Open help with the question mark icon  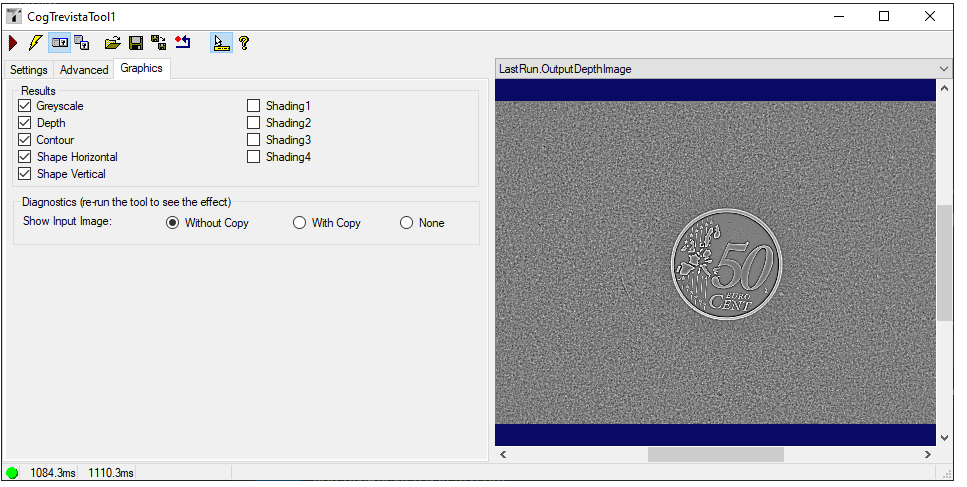click(244, 43)
